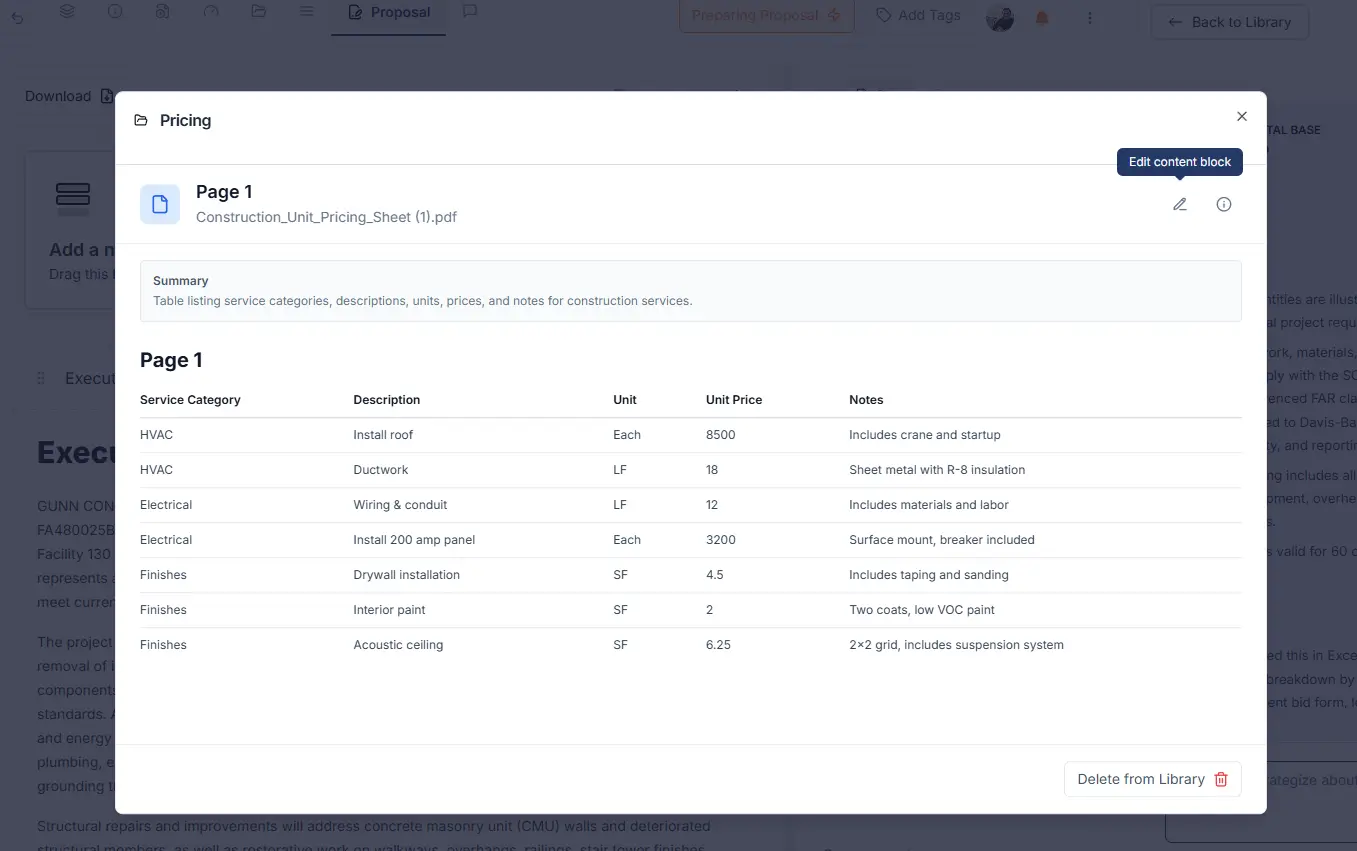Click the gauge icon in the top toolbar

(210, 11)
